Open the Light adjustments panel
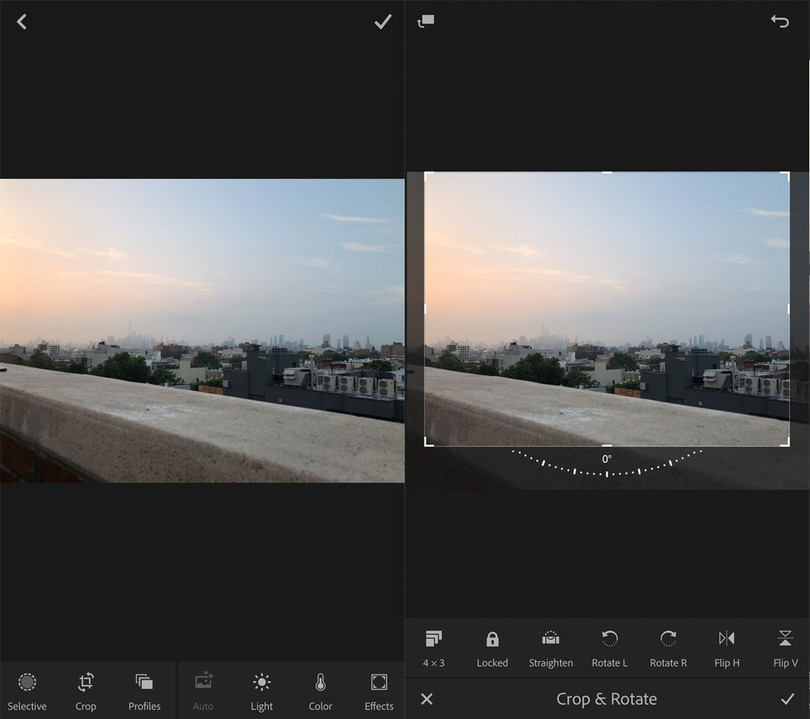The image size is (810, 719). tap(262, 691)
